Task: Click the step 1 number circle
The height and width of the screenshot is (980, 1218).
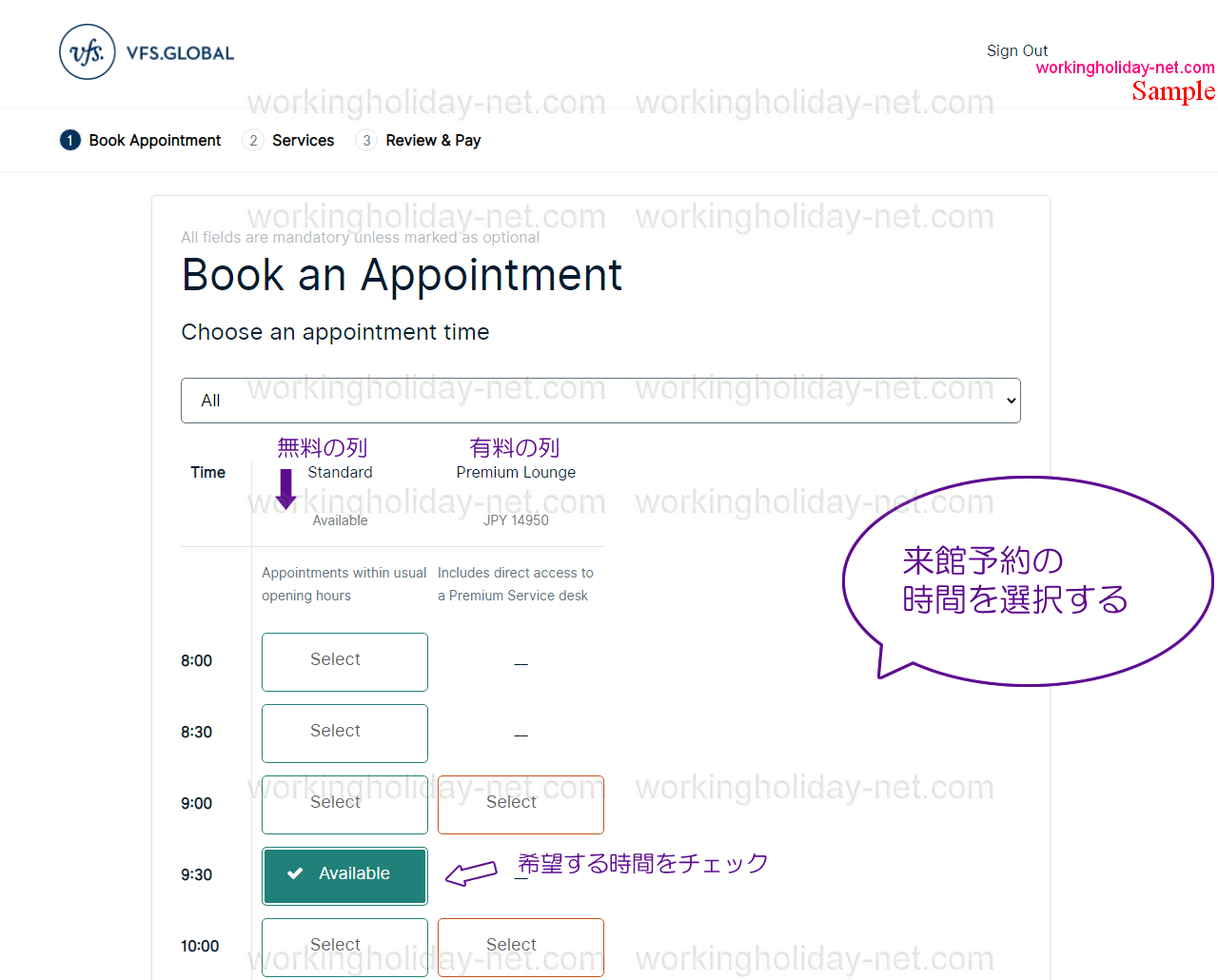Action: (69, 140)
